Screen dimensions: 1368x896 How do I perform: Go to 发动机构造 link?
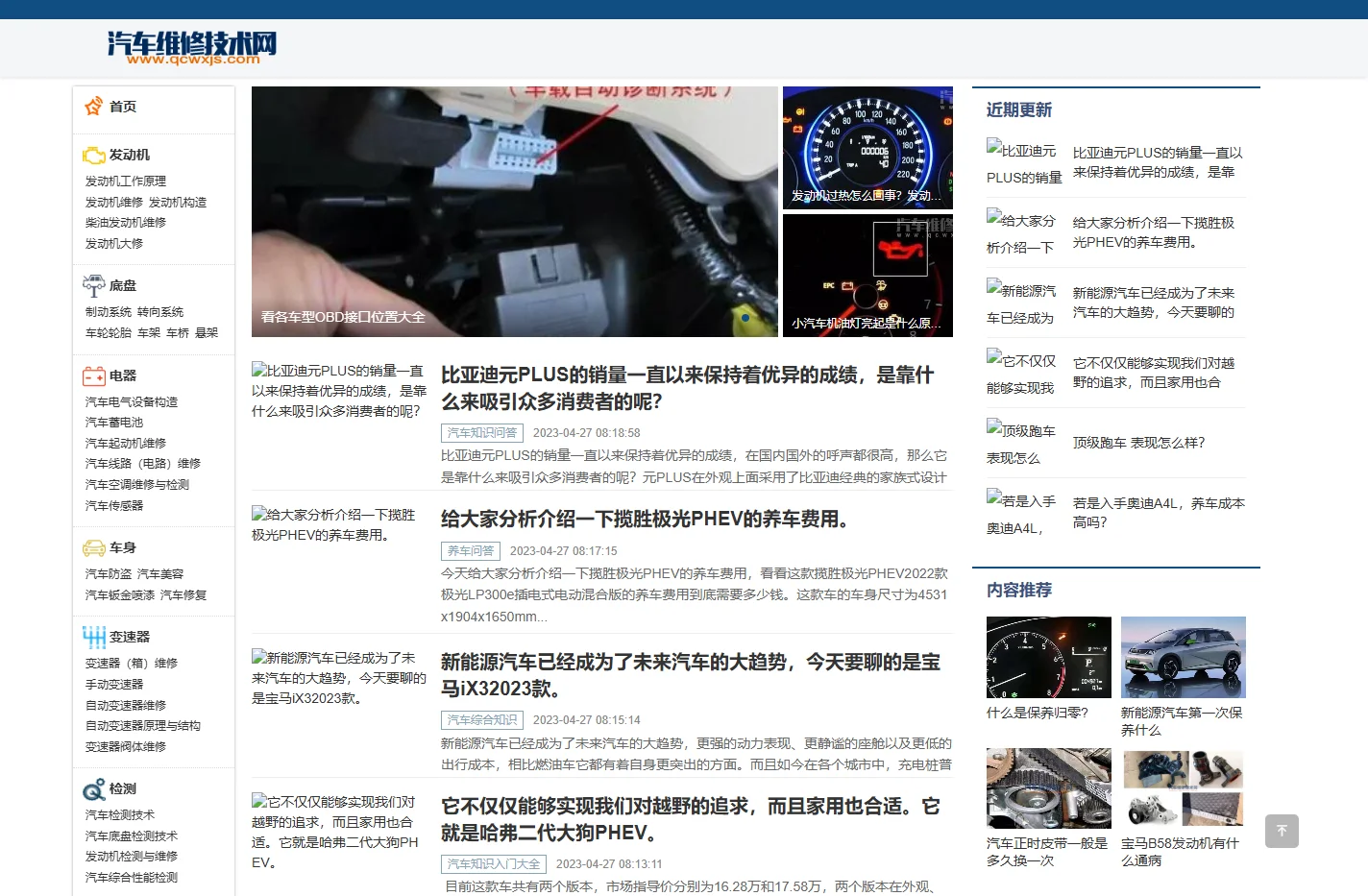pyautogui.click(x=178, y=203)
